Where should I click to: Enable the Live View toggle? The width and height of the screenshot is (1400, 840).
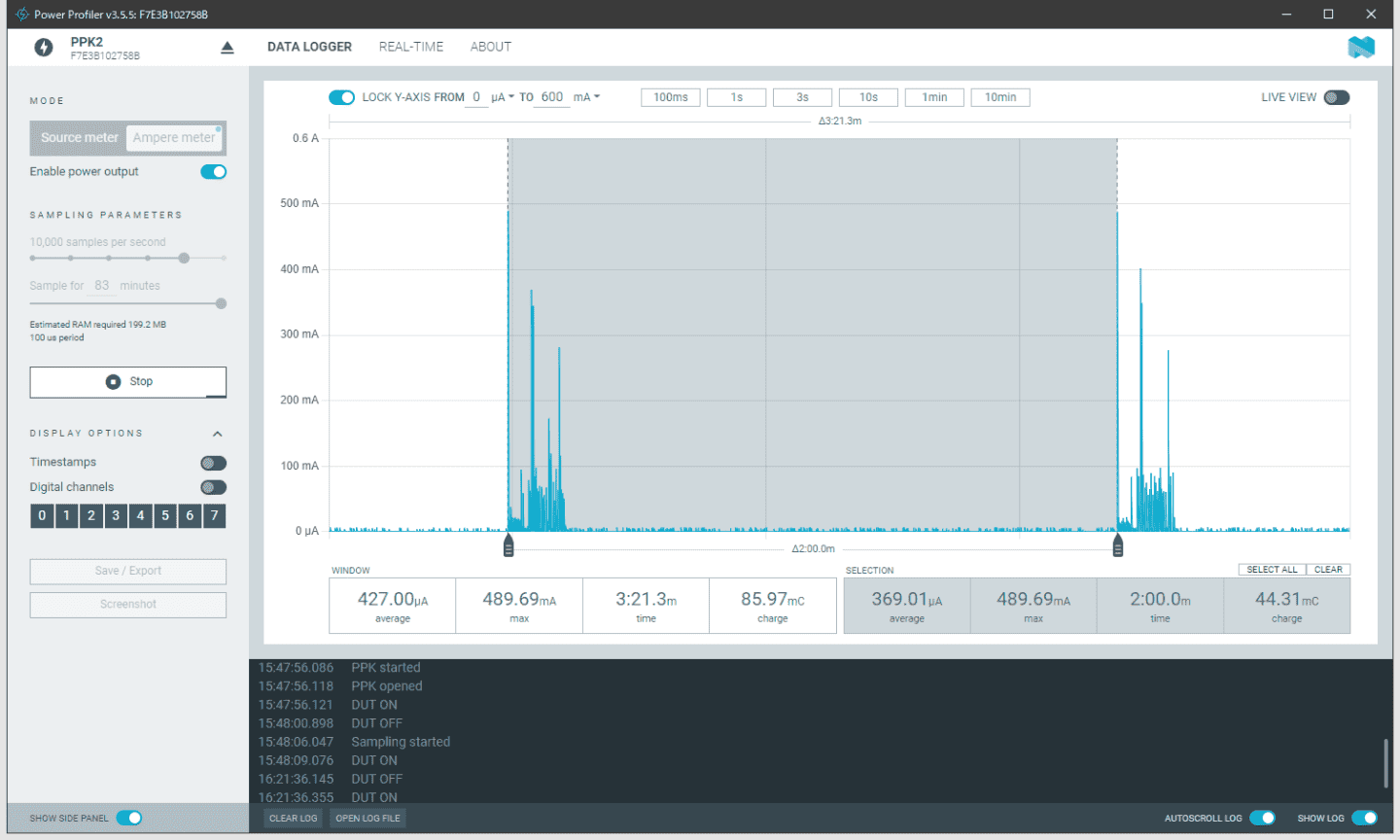1337,97
